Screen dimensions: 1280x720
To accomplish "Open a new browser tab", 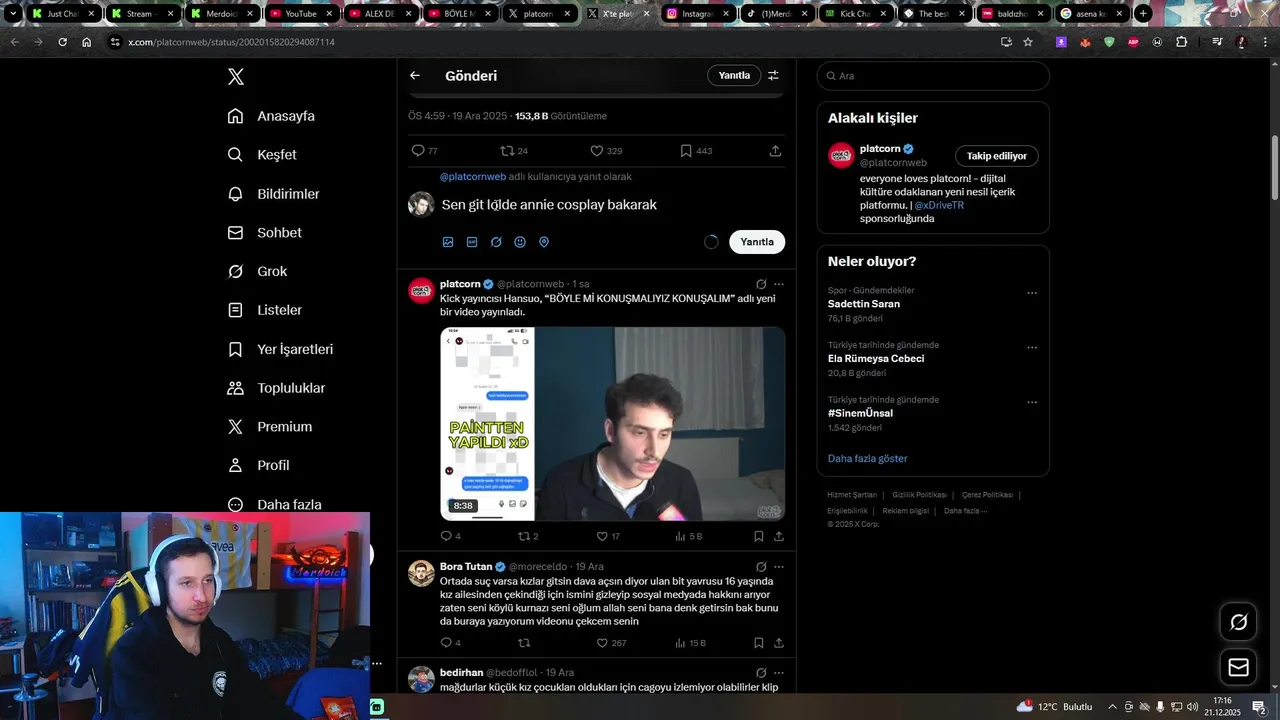I will 1143,14.
